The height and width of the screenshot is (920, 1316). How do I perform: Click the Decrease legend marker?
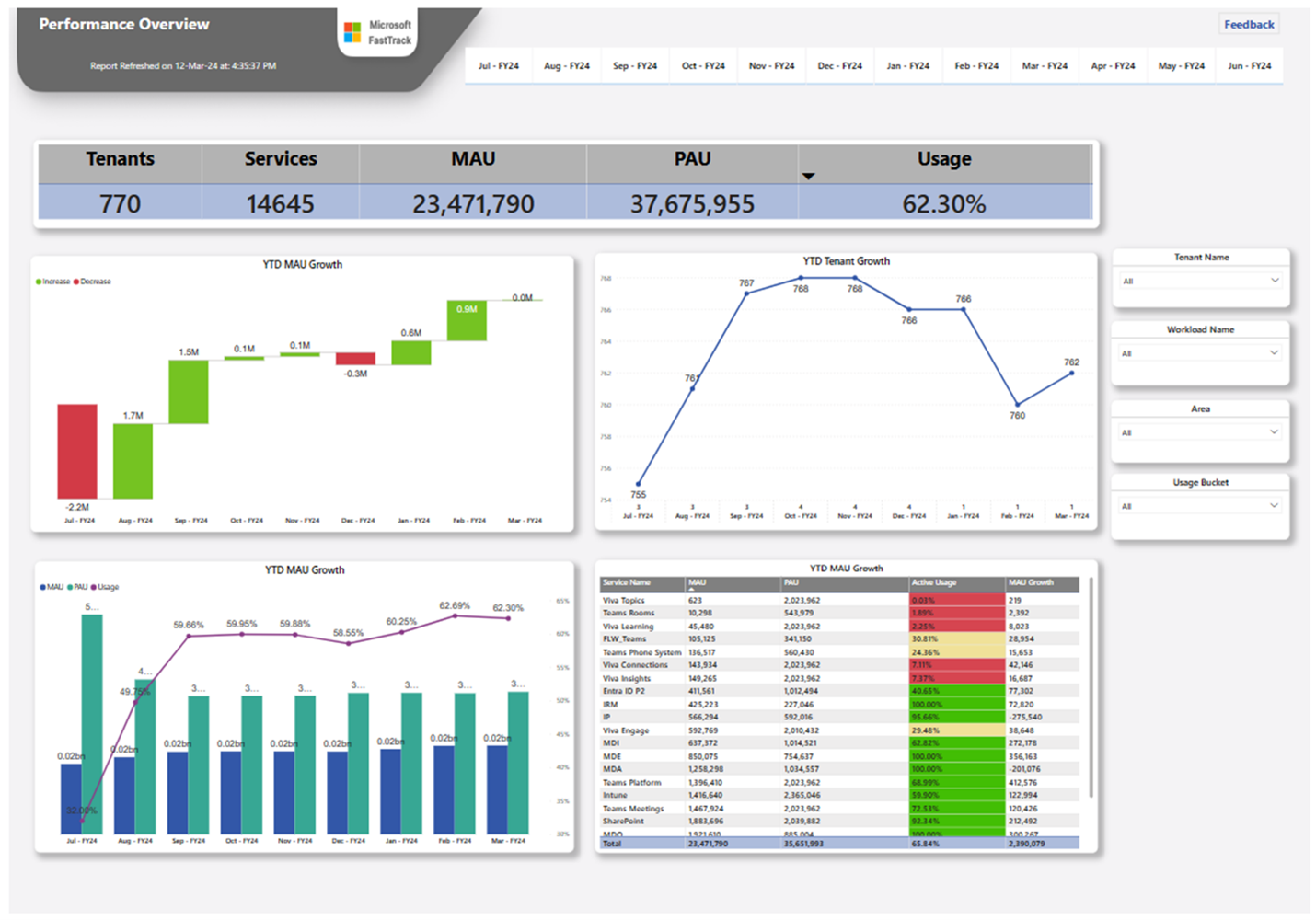click(76, 282)
